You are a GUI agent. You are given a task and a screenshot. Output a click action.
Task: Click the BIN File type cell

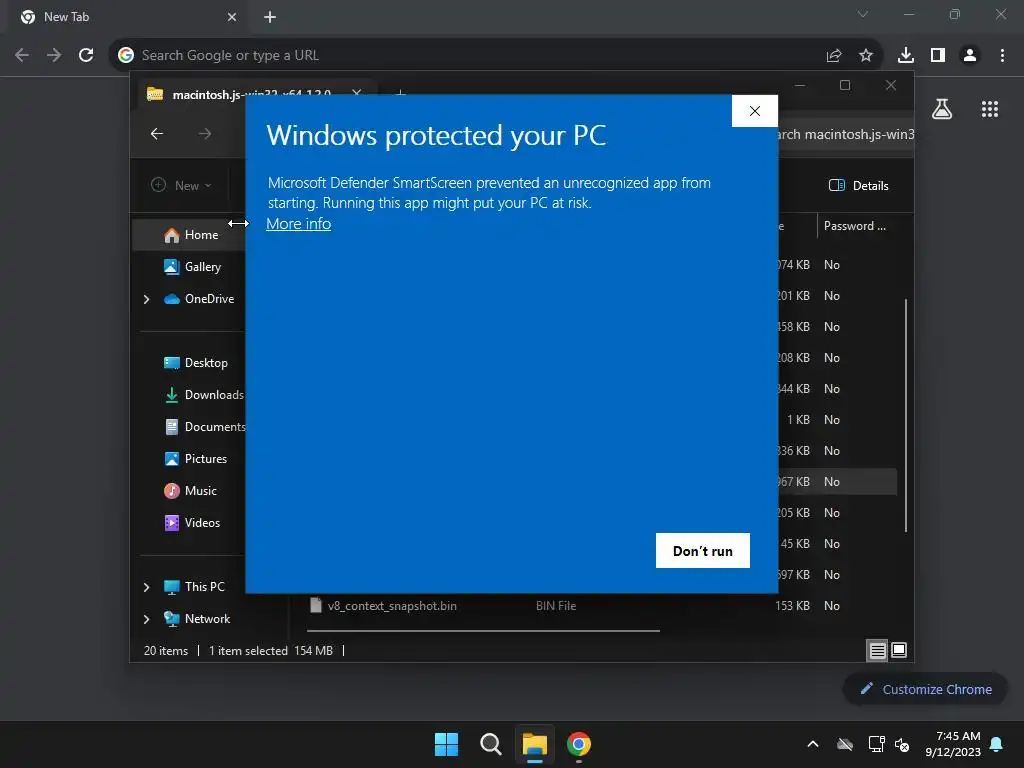556,605
